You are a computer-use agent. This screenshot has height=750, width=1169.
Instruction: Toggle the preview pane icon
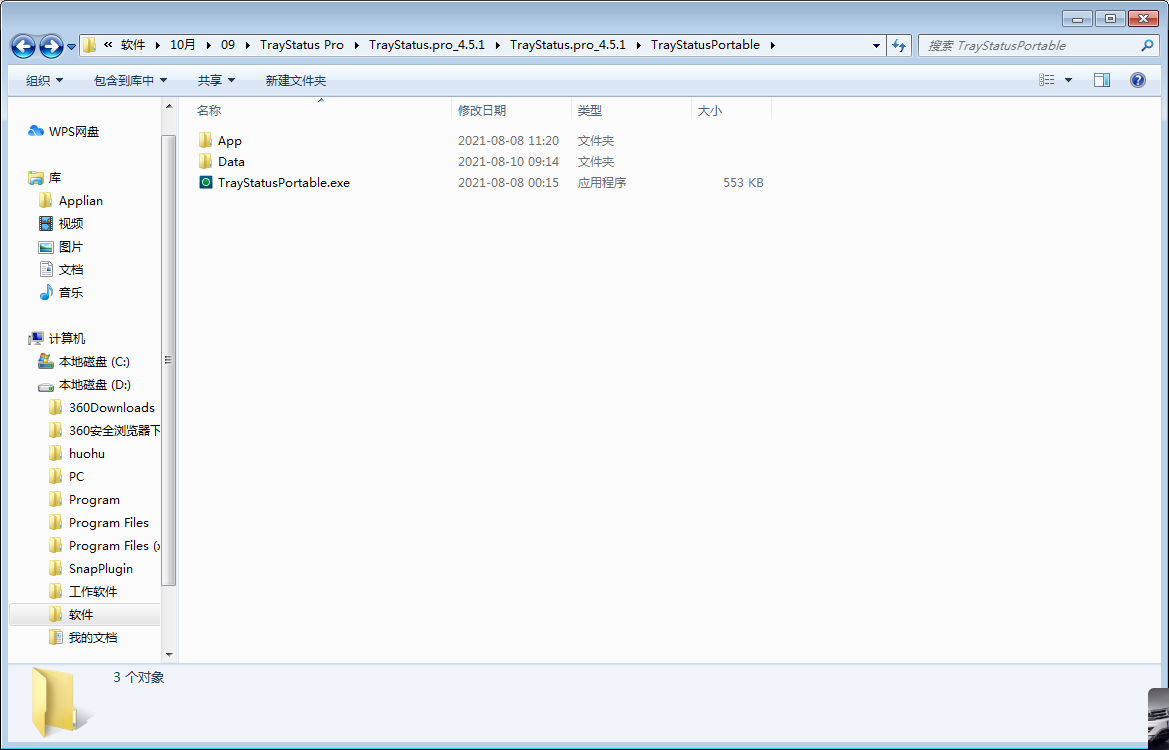tap(1101, 80)
